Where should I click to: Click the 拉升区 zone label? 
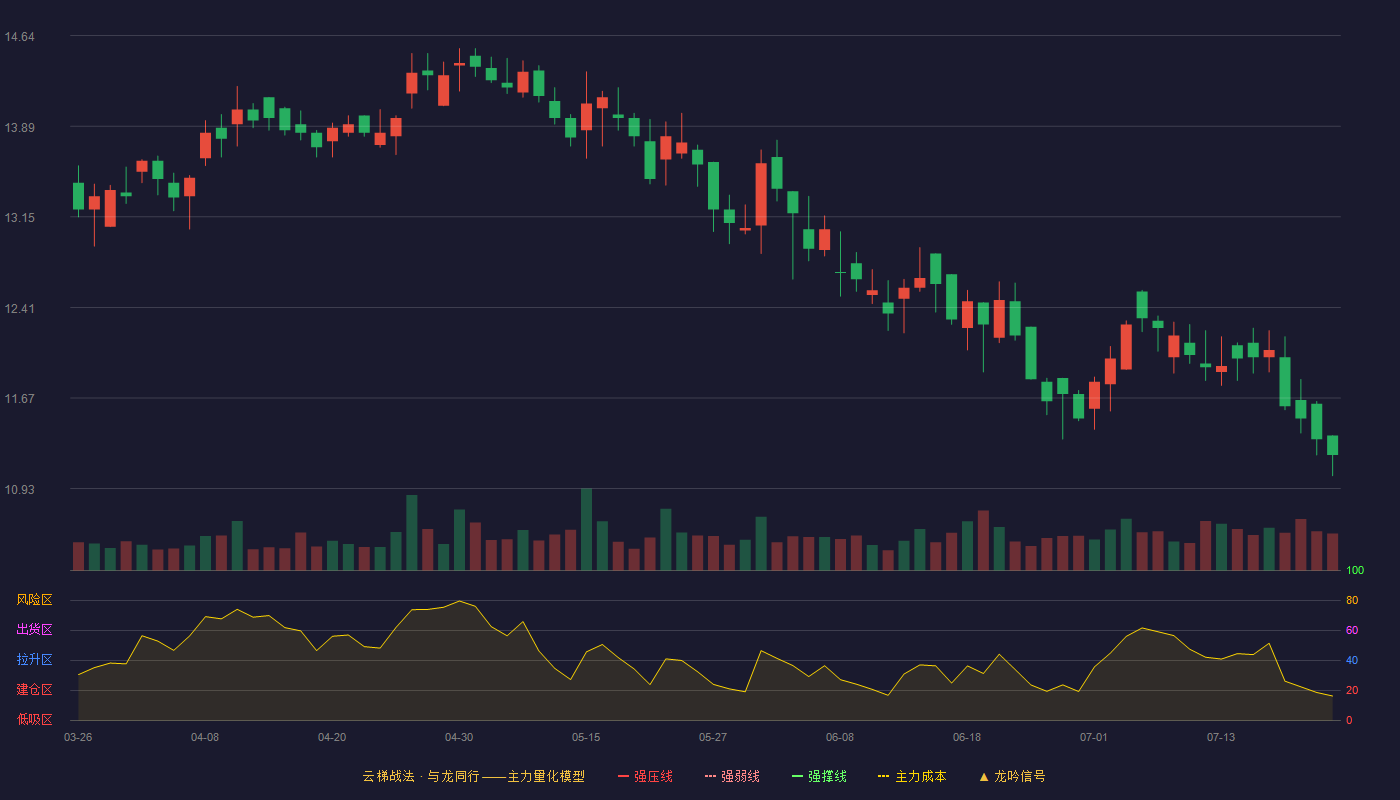[x=34, y=660]
